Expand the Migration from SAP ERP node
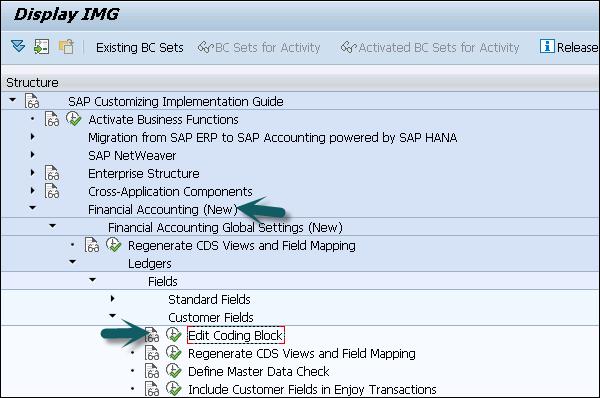The image size is (600, 398). pos(33,136)
